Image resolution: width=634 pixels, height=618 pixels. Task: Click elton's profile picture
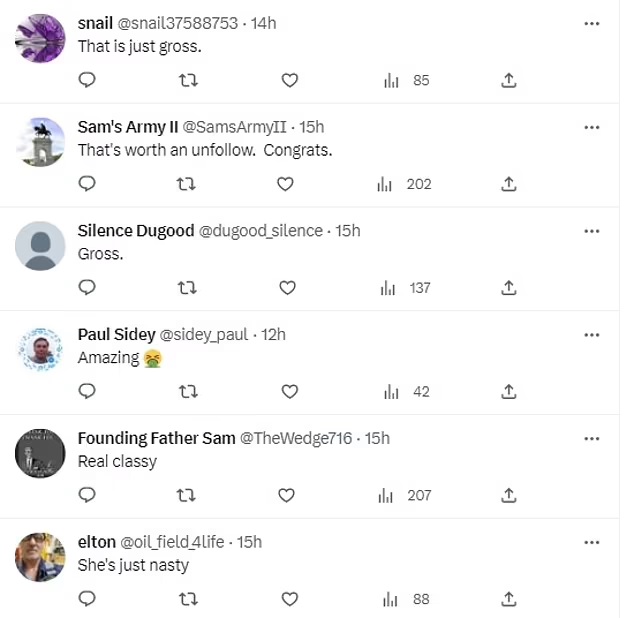(41, 557)
